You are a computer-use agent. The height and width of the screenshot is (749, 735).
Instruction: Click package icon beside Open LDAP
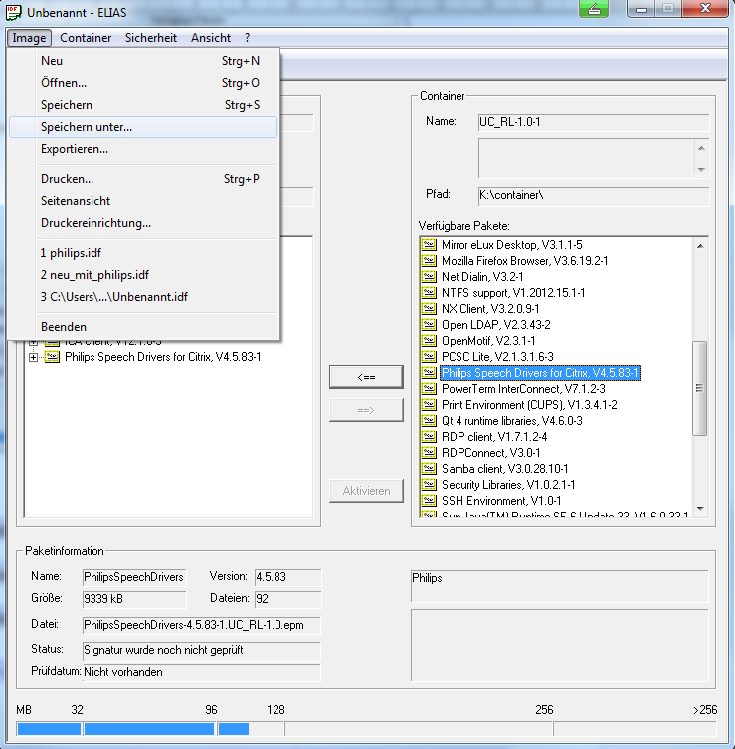tap(429, 325)
